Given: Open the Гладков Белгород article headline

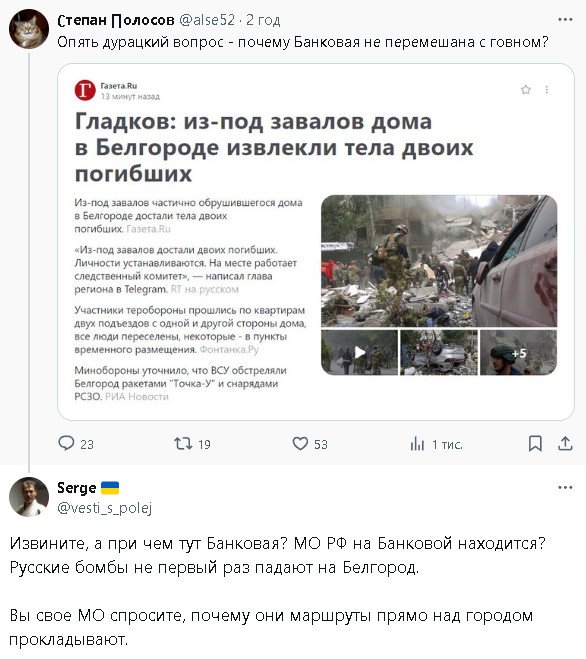Looking at the screenshot, I should click(x=274, y=147).
